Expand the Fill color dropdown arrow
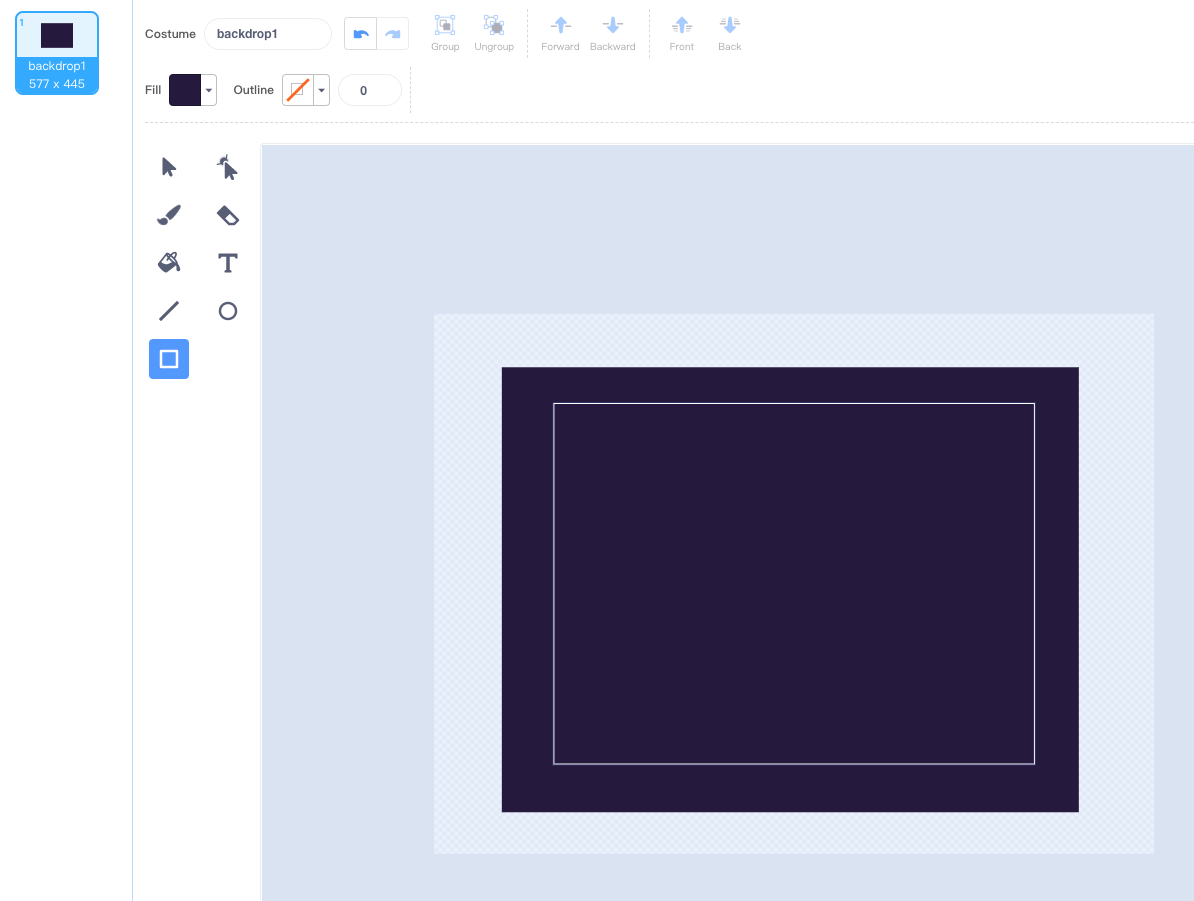This screenshot has width=1194, height=901. click(209, 90)
